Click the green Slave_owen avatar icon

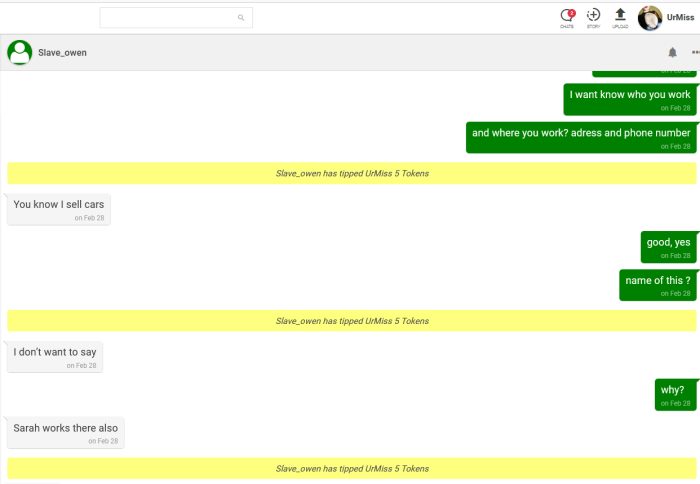click(19, 52)
